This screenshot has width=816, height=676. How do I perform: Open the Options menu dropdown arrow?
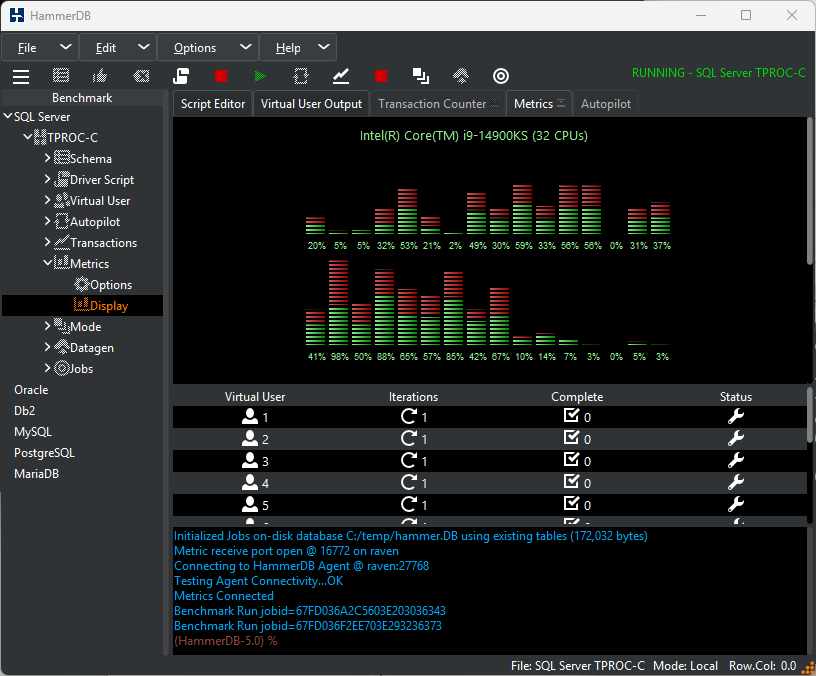pyautogui.click(x=246, y=47)
